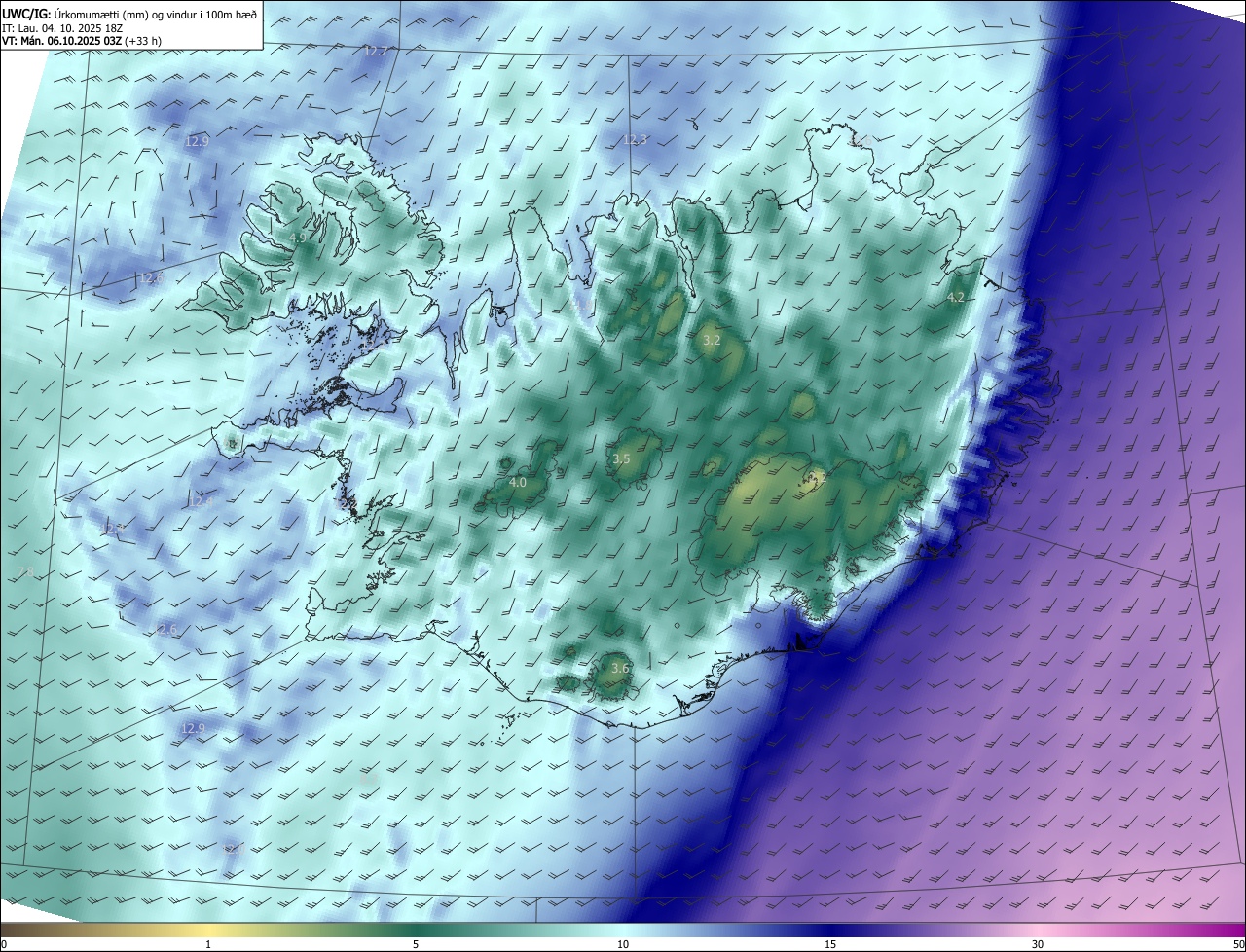The width and height of the screenshot is (1246, 952).
Task: Select the valid time 'VT: Mán. 06.10.2025 03Z'
Action: coord(60,41)
